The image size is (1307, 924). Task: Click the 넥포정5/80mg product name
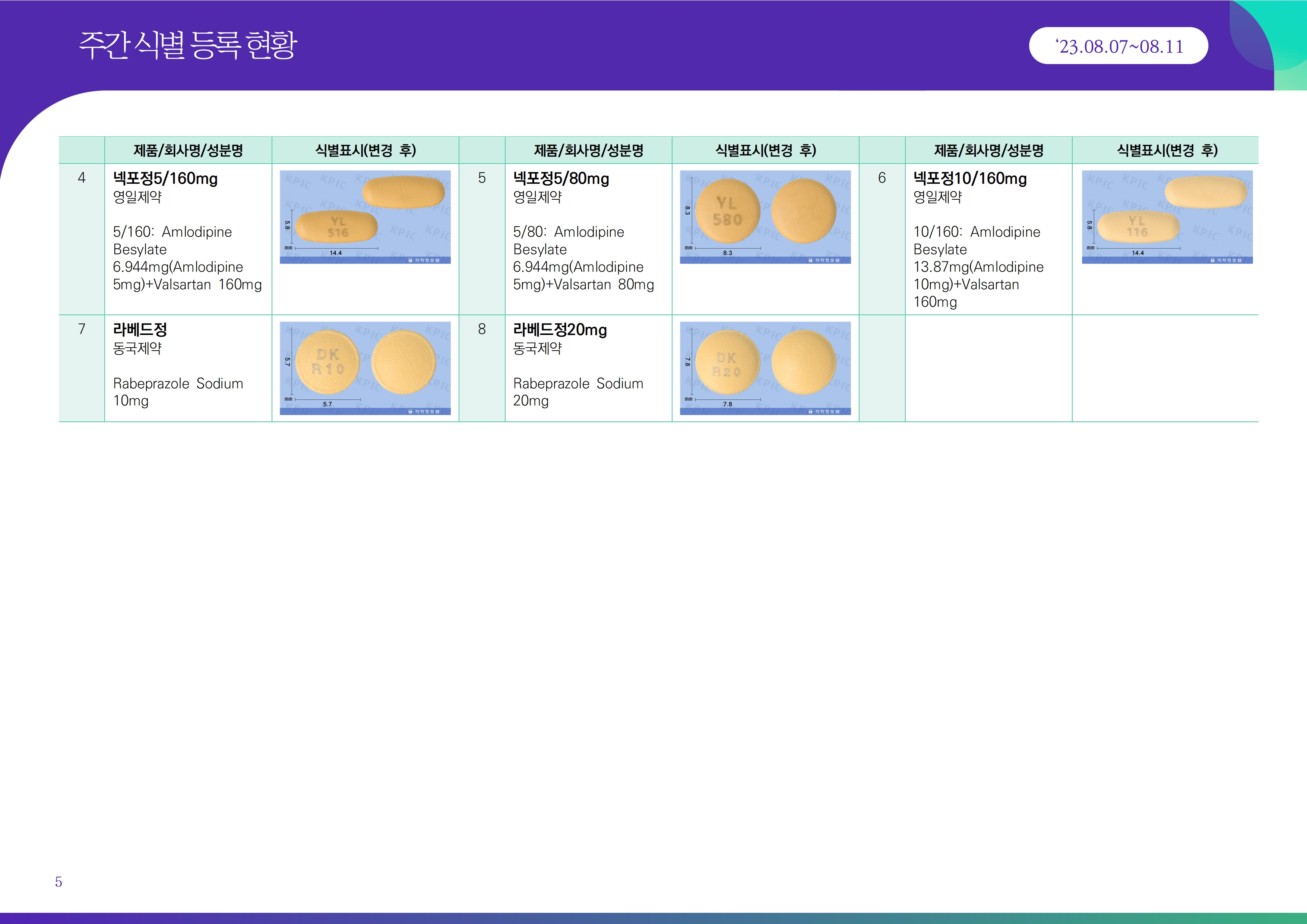click(x=561, y=179)
